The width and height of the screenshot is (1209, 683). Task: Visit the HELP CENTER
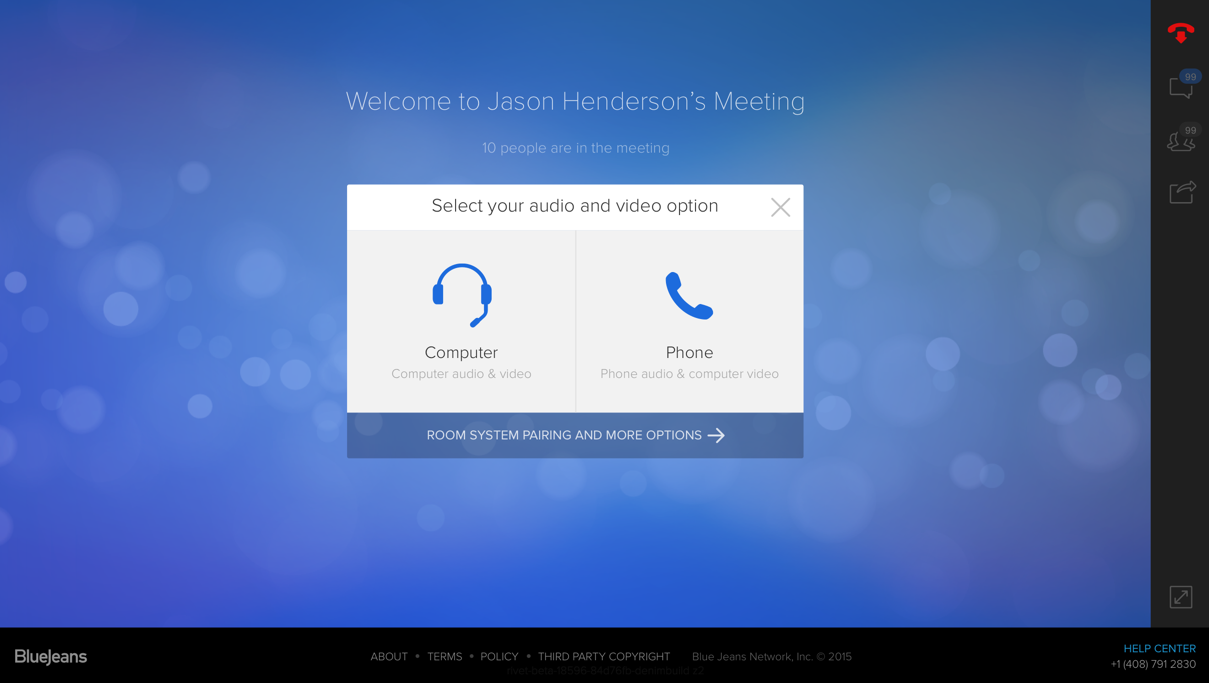click(x=1159, y=648)
